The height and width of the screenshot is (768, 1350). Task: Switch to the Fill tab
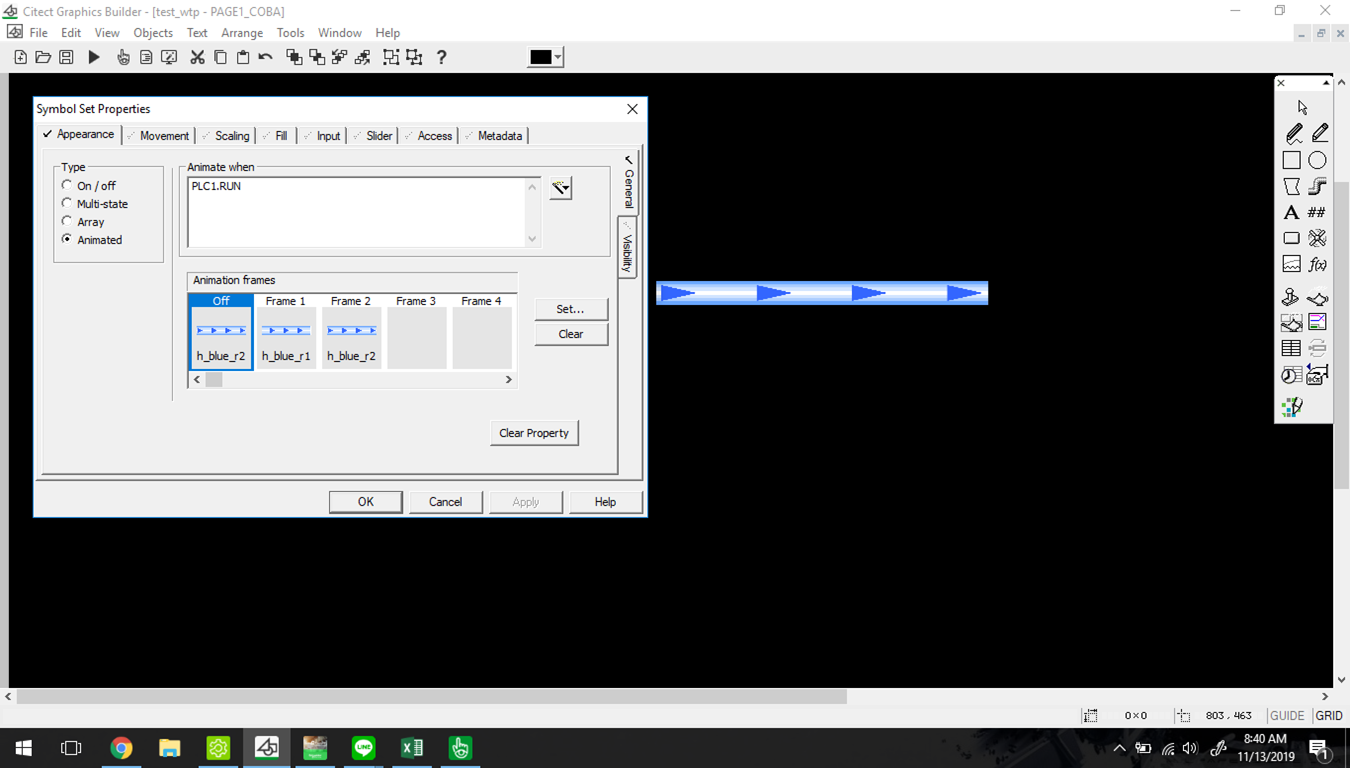coord(275,136)
